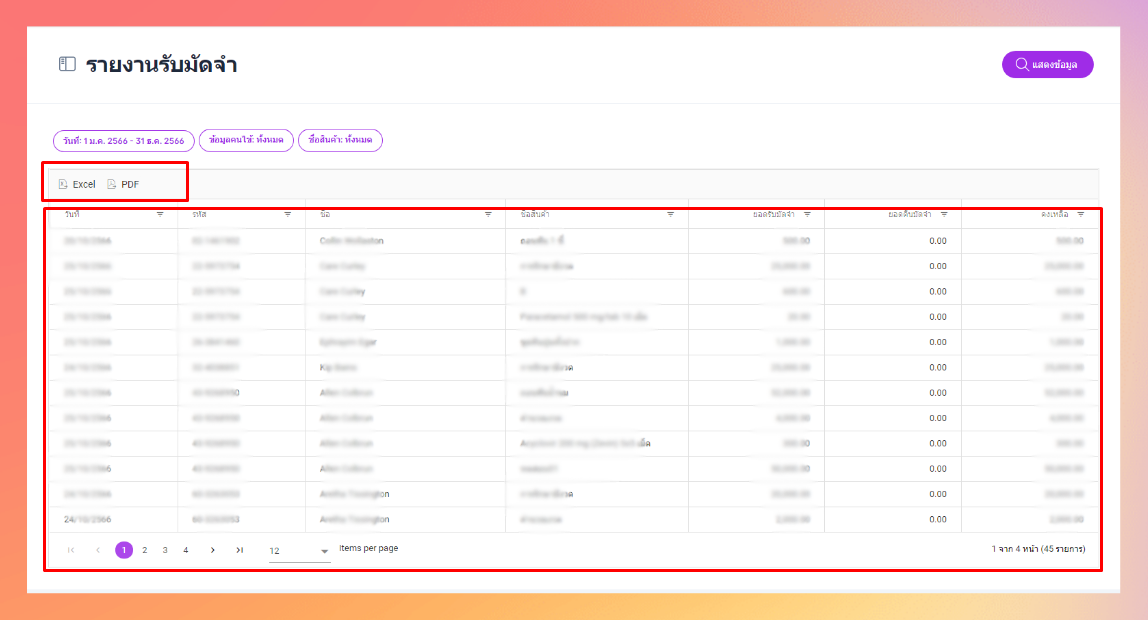Go to page 3
This screenshot has width=1148, height=620.
click(165, 550)
